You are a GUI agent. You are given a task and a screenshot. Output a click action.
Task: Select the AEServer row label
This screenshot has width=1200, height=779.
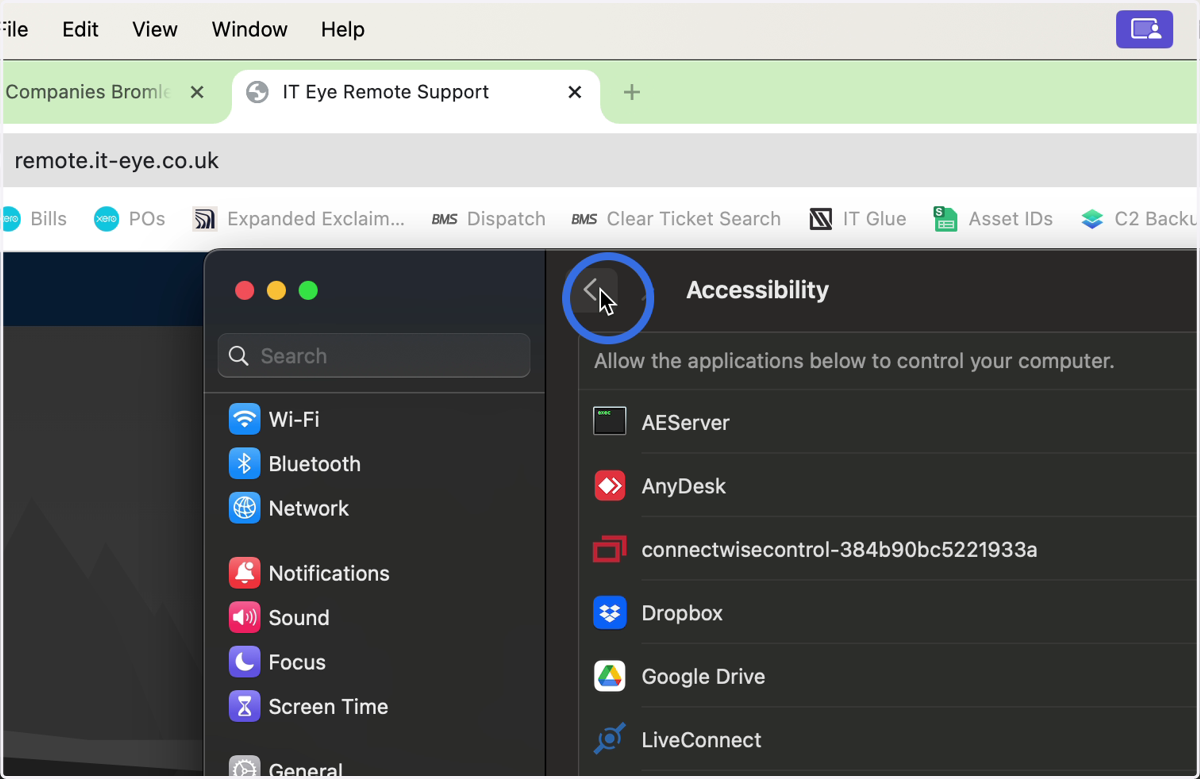tap(685, 423)
